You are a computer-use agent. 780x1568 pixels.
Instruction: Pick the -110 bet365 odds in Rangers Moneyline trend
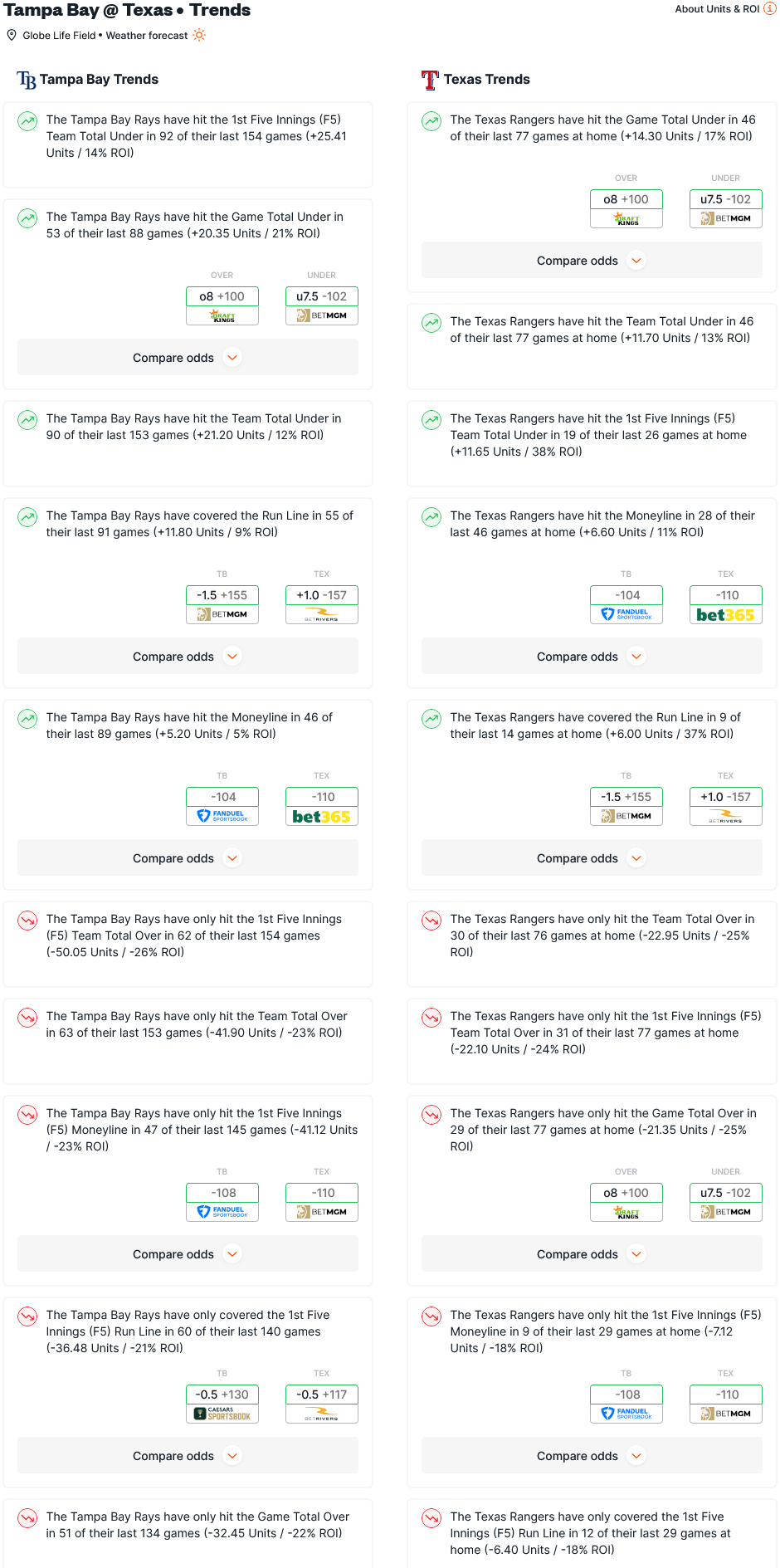(x=726, y=603)
